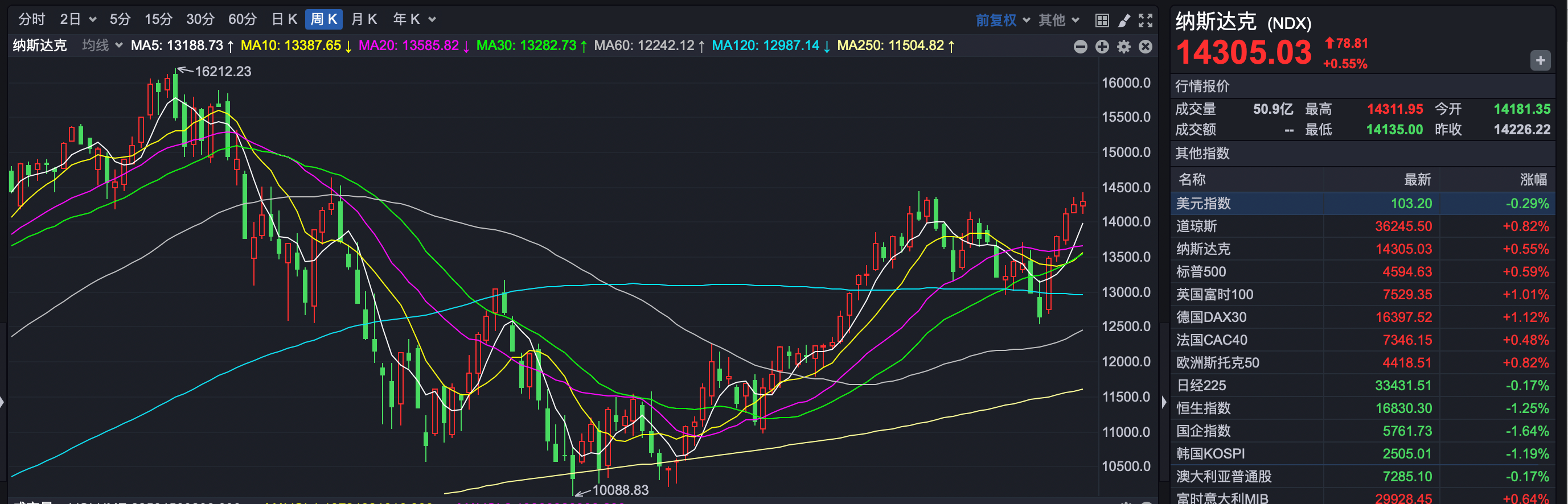
Task: Select the 欧洲斯托克50 index row
Action: [x=1362, y=363]
